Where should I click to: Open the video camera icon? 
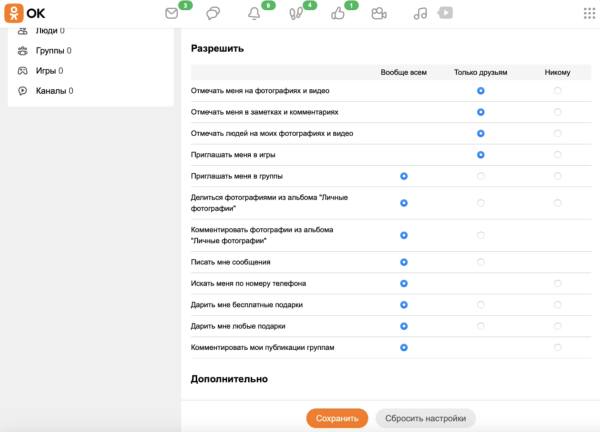pos(378,14)
